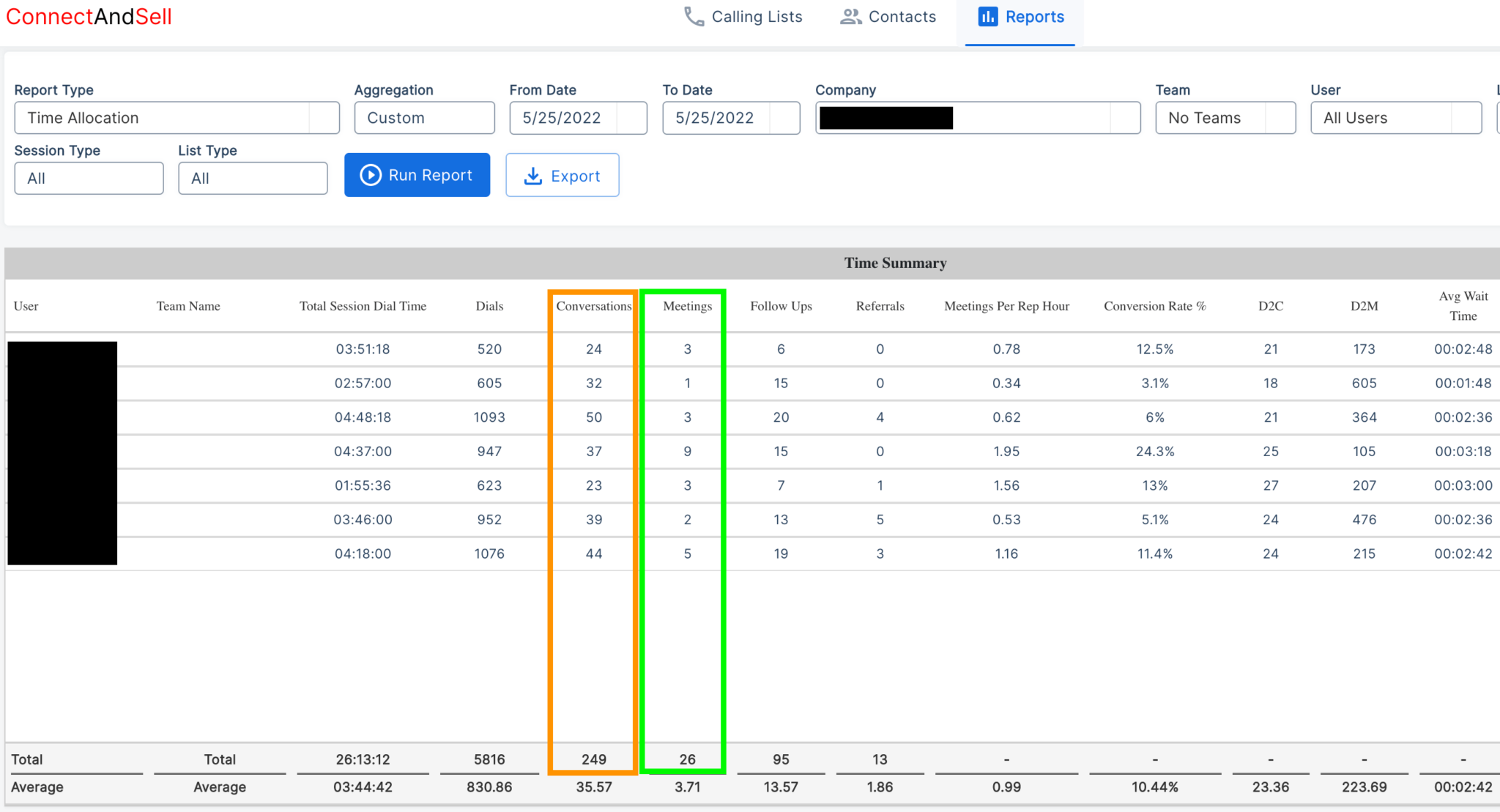Click the Reports bar chart icon
The image size is (1500, 812).
click(987, 16)
